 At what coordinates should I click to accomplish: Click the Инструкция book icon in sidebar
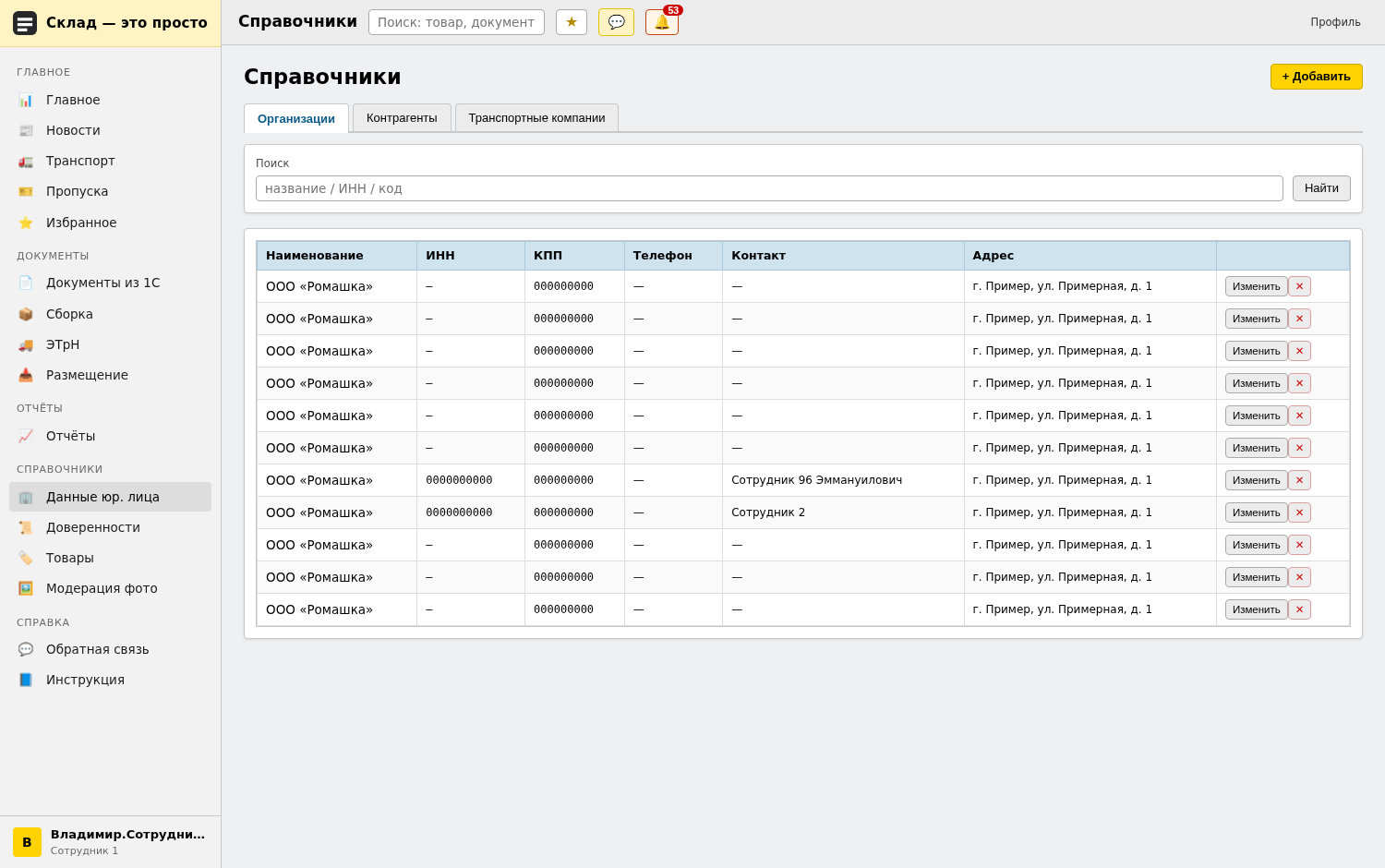(x=26, y=680)
